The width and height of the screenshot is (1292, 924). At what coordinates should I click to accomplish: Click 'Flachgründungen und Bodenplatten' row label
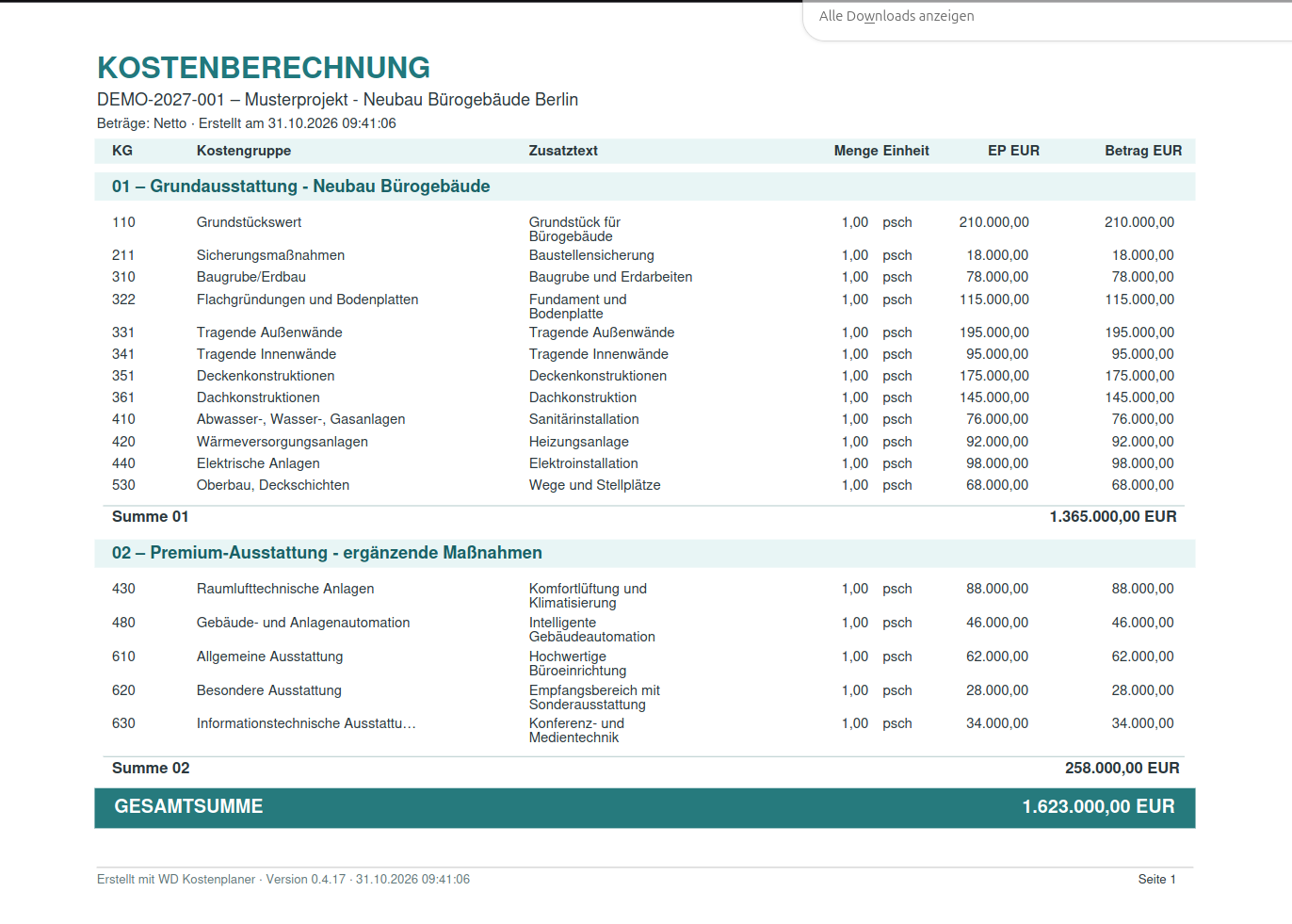tap(308, 300)
